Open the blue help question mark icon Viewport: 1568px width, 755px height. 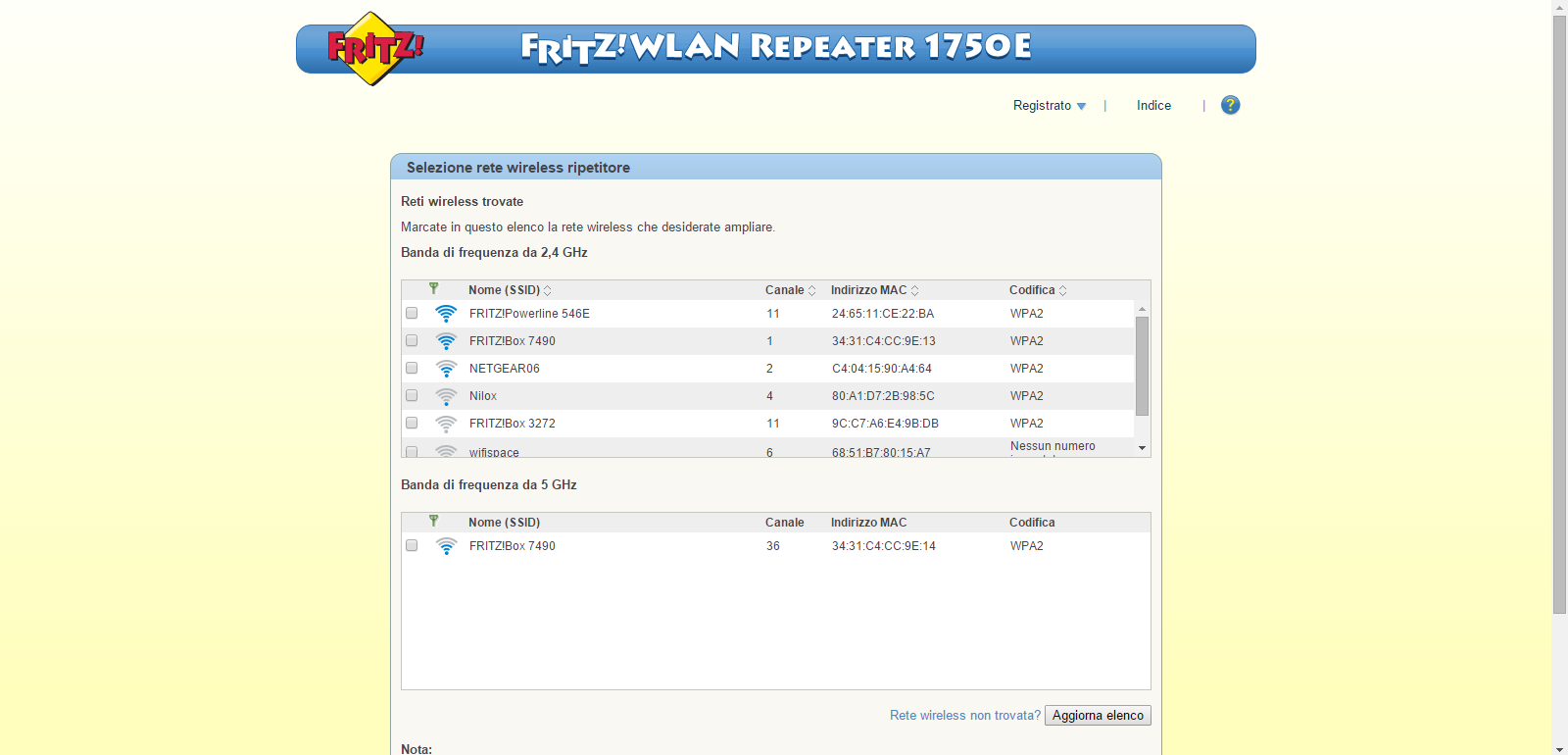(1230, 105)
